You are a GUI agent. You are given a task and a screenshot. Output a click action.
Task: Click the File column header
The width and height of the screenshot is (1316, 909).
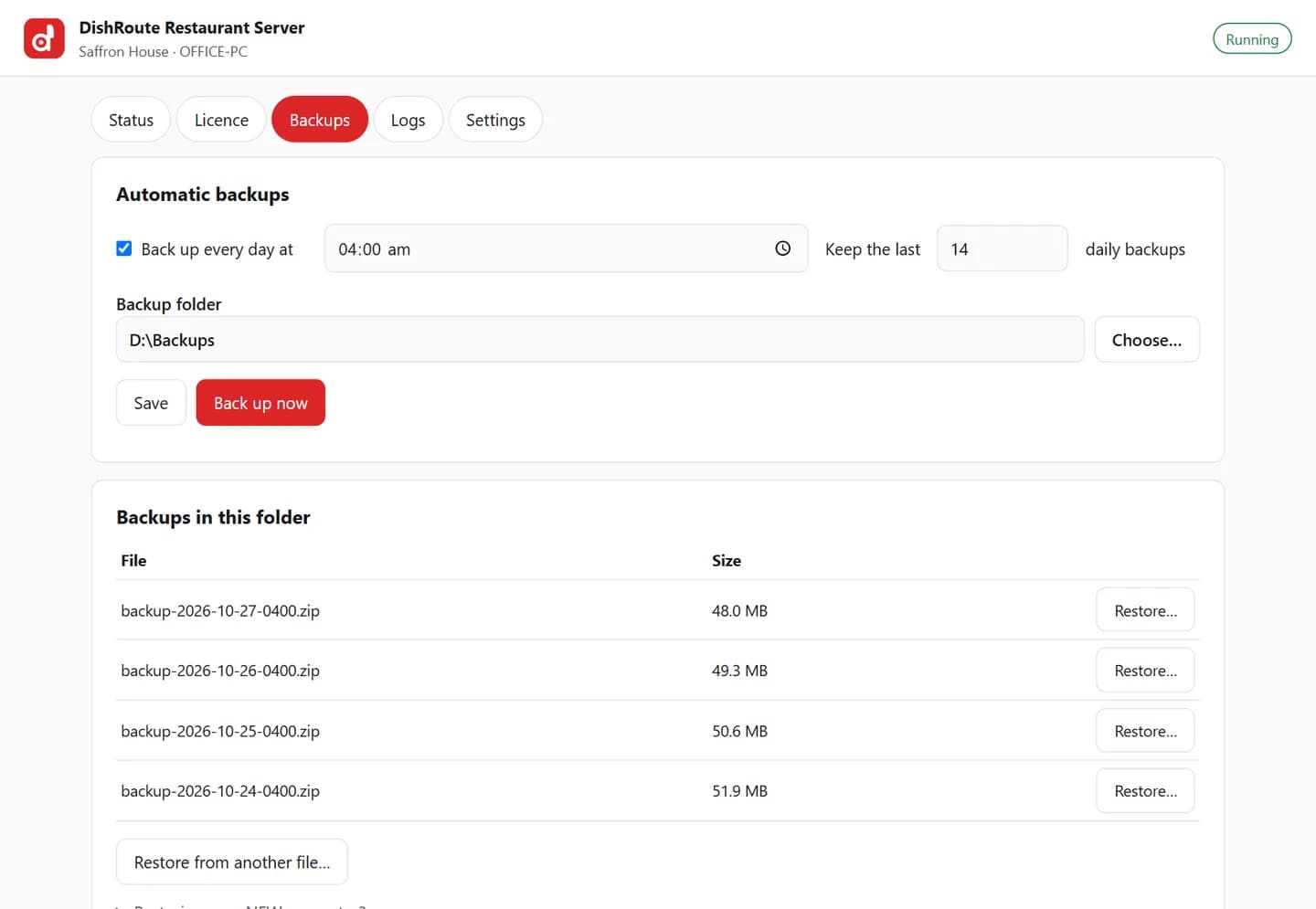point(133,560)
